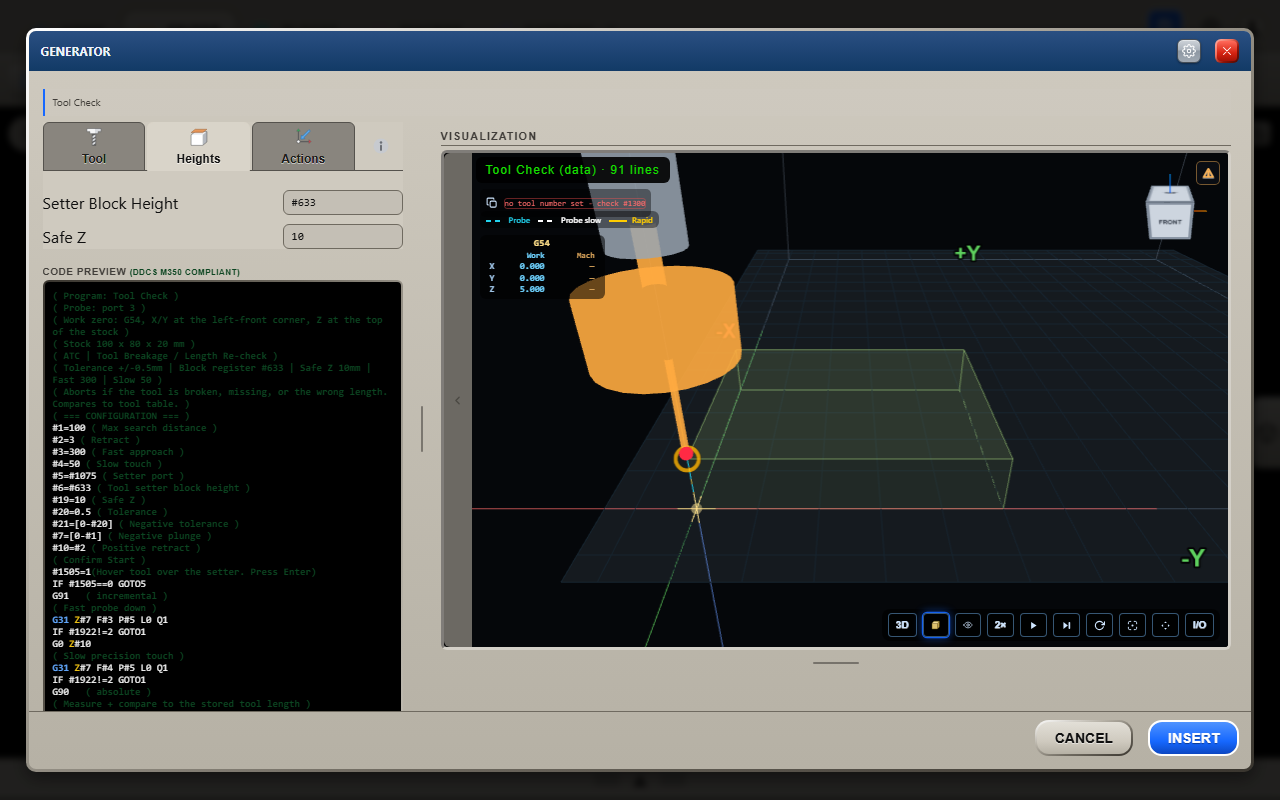Click the IF #1505==0 GOTO5 line
This screenshot has width=1280, height=800.
[x=99, y=584]
